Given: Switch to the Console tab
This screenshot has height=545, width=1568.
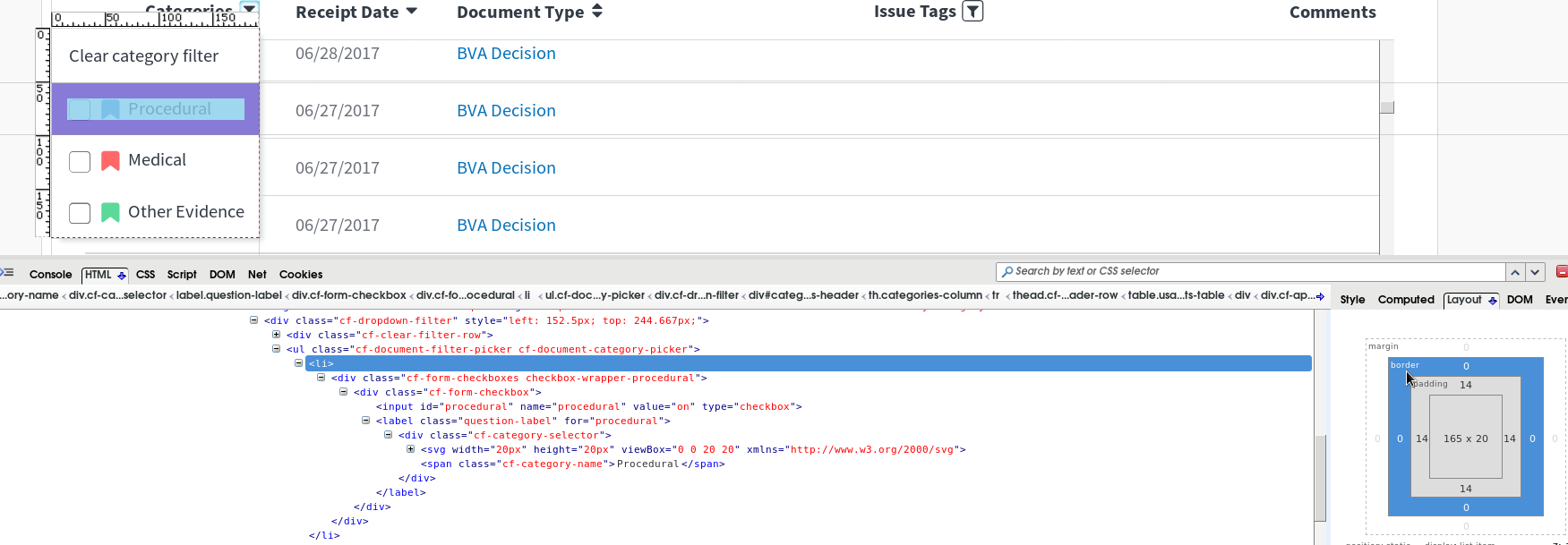Looking at the screenshot, I should click(50, 275).
